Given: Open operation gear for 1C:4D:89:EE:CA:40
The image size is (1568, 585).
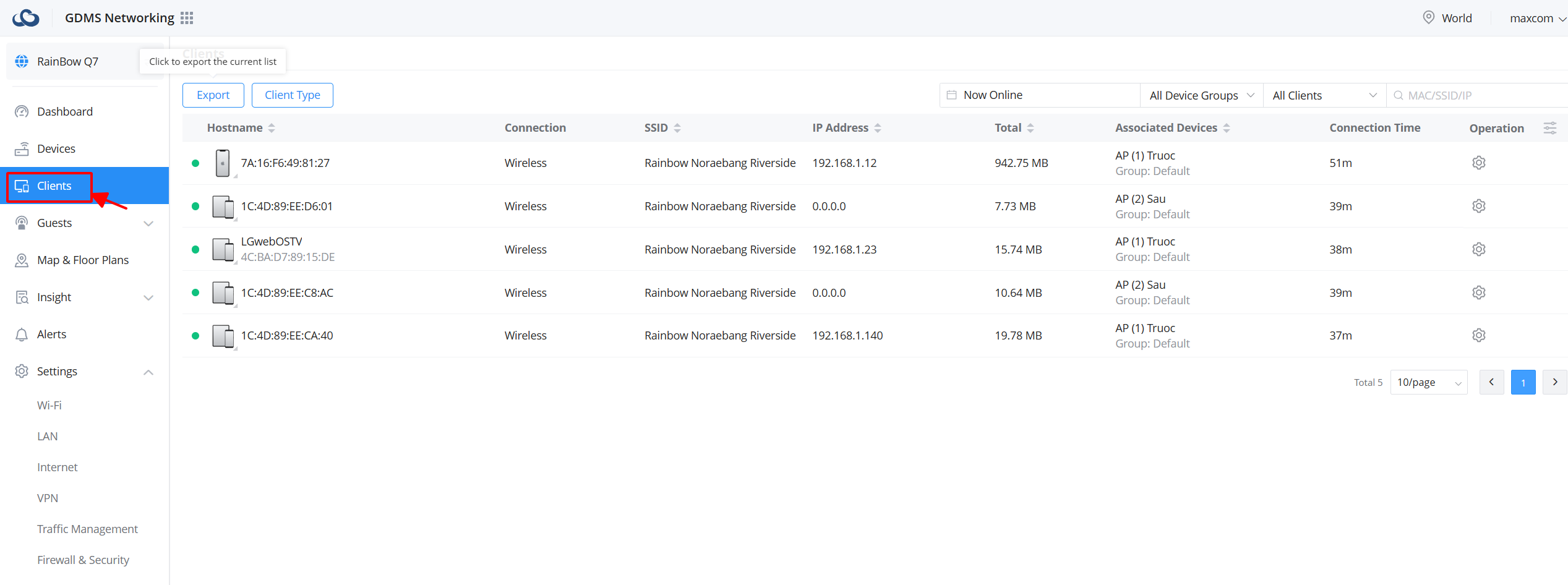Looking at the screenshot, I should (x=1478, y=335).
